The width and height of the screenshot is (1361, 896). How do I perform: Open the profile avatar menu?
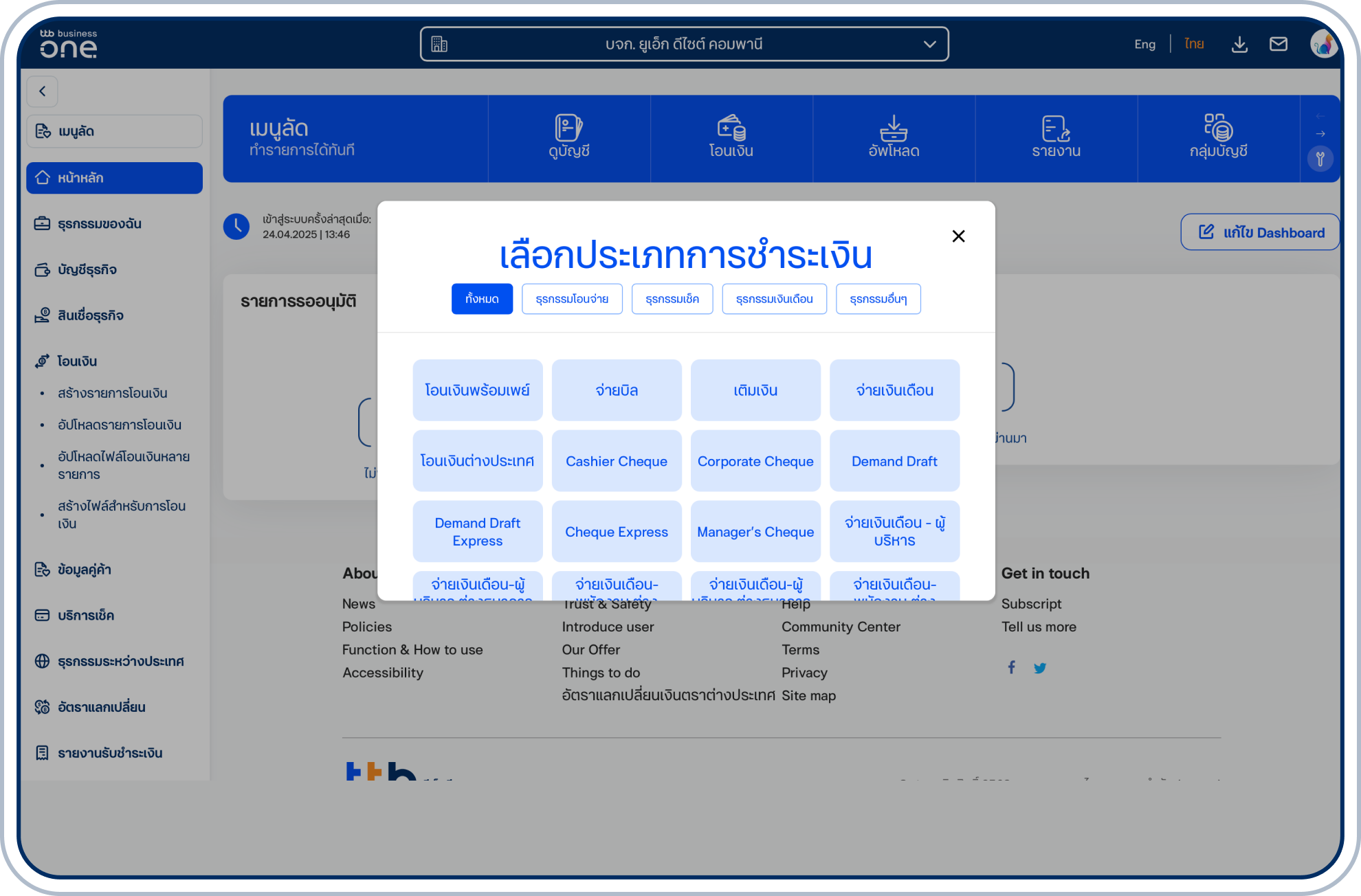1323,43
